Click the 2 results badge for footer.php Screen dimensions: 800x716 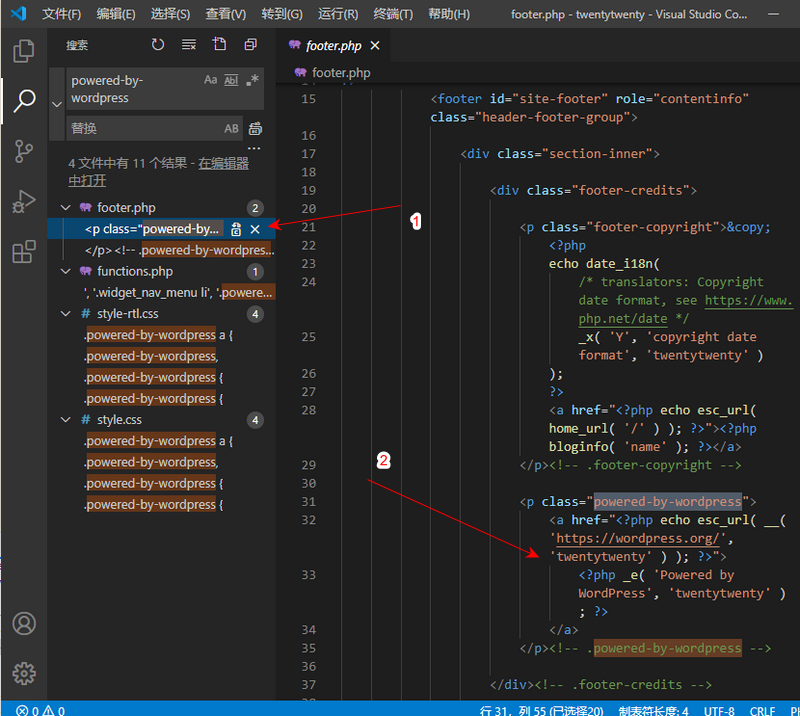click(x=255, y=208)
